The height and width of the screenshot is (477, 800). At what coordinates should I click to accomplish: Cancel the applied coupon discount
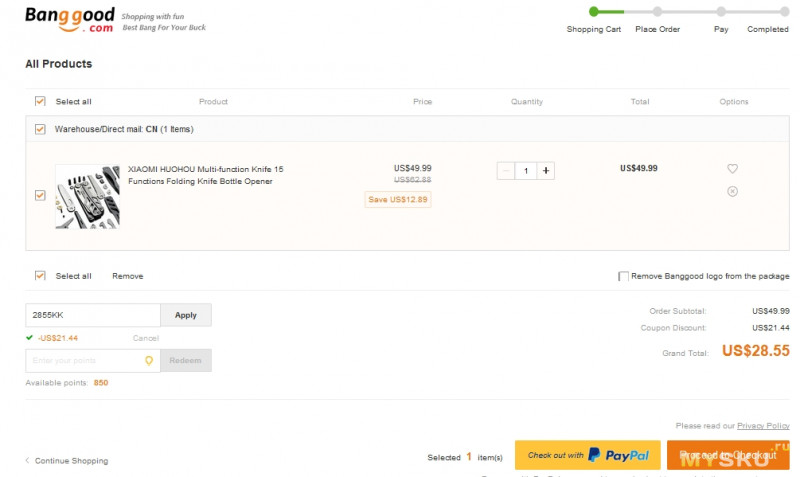pyautogui.click(x=146, y=338)
